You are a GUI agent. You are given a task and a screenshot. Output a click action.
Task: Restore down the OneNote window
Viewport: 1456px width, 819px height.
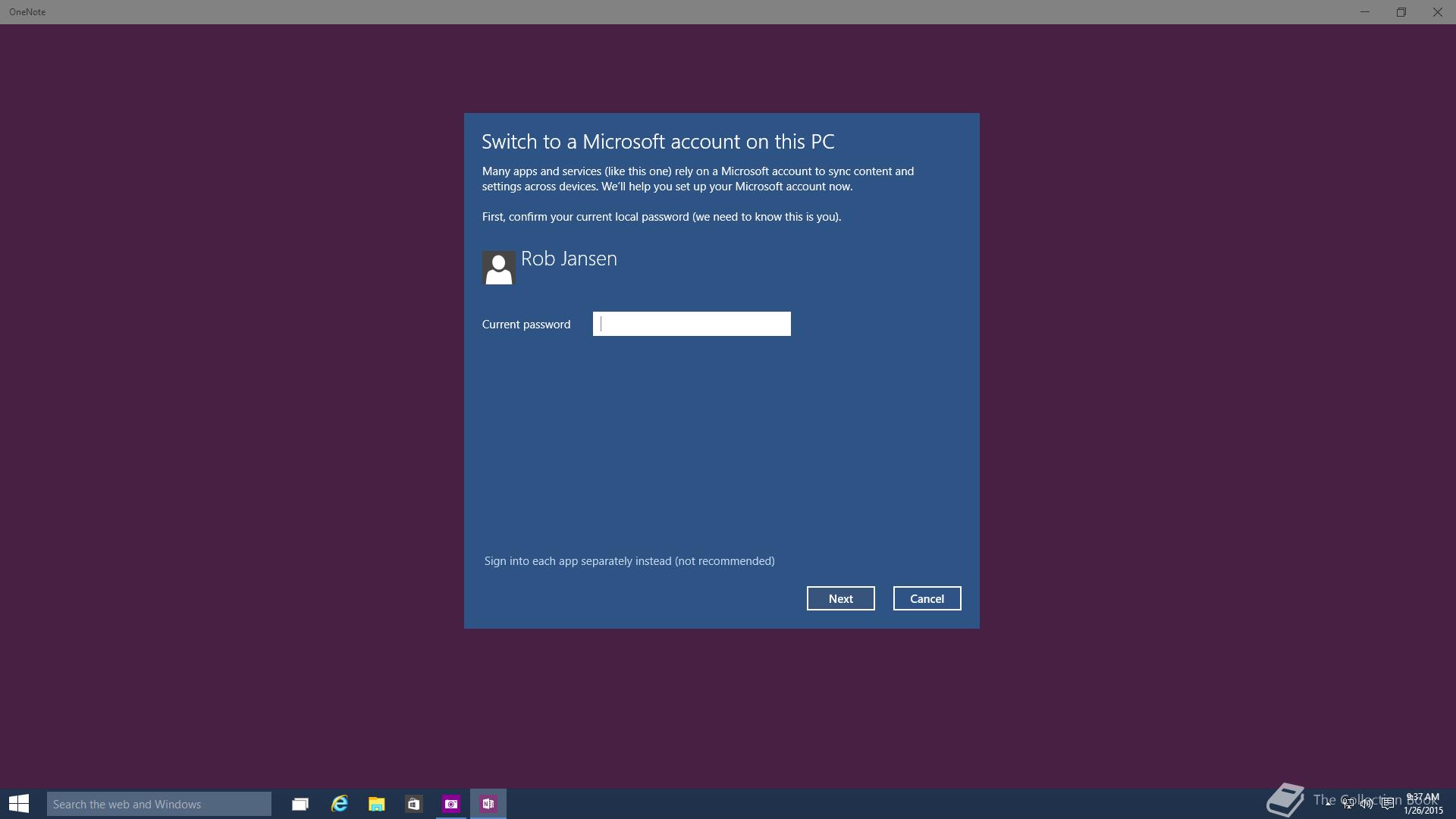click(x=1401, y=12)
